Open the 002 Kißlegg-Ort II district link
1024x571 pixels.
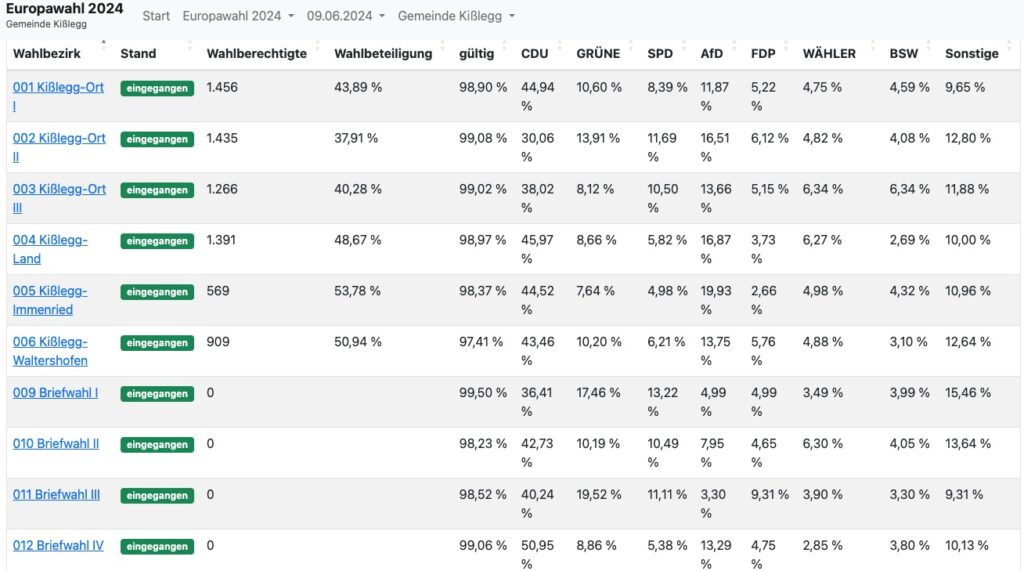(x=58, y=139)
